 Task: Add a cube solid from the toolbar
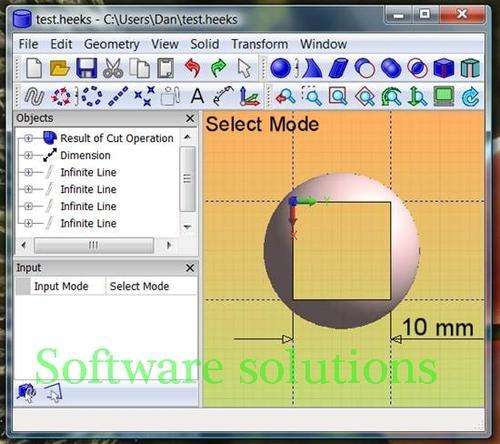[x=444, y=68]
